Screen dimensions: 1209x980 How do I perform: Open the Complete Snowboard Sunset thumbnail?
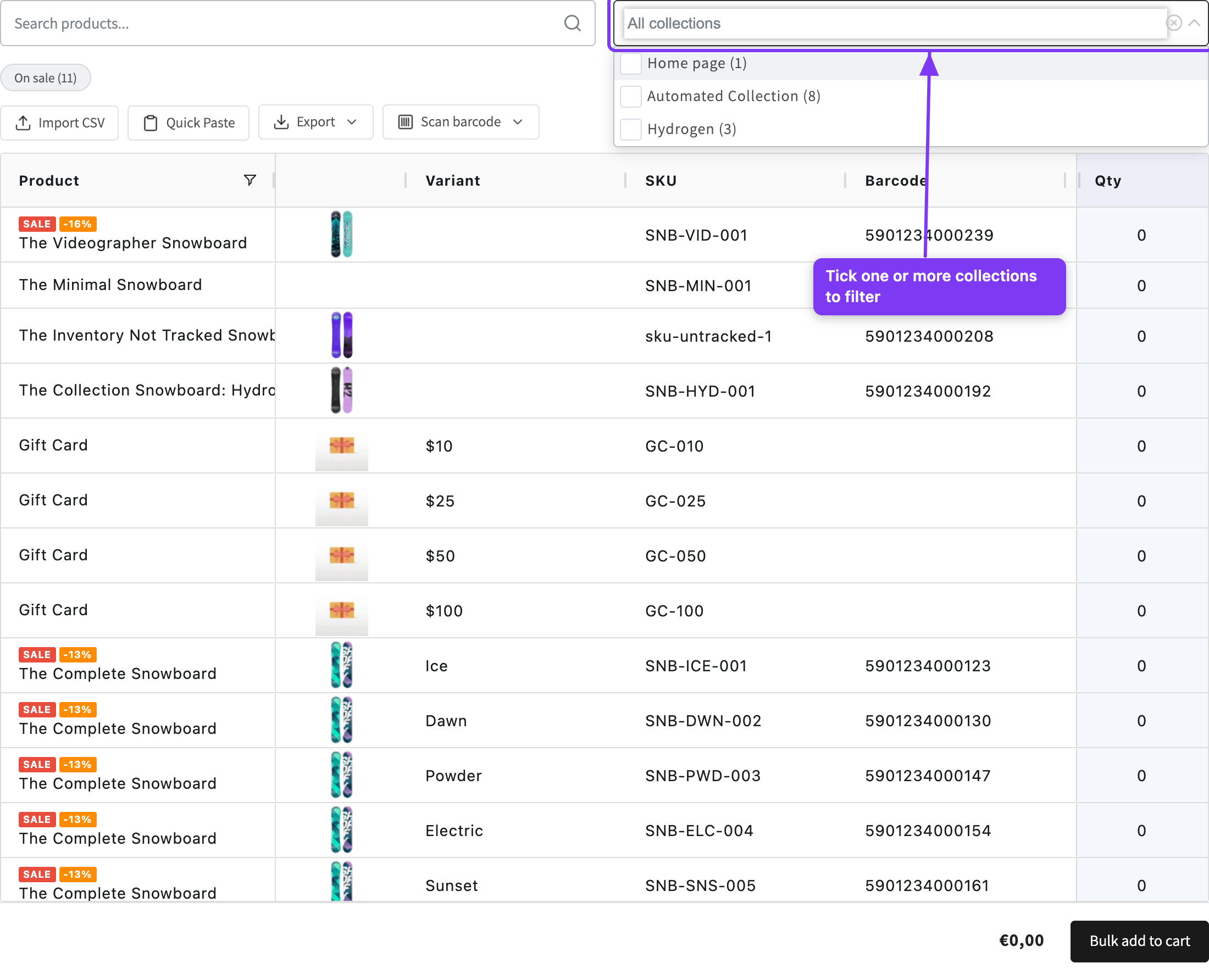click(342, 881)
